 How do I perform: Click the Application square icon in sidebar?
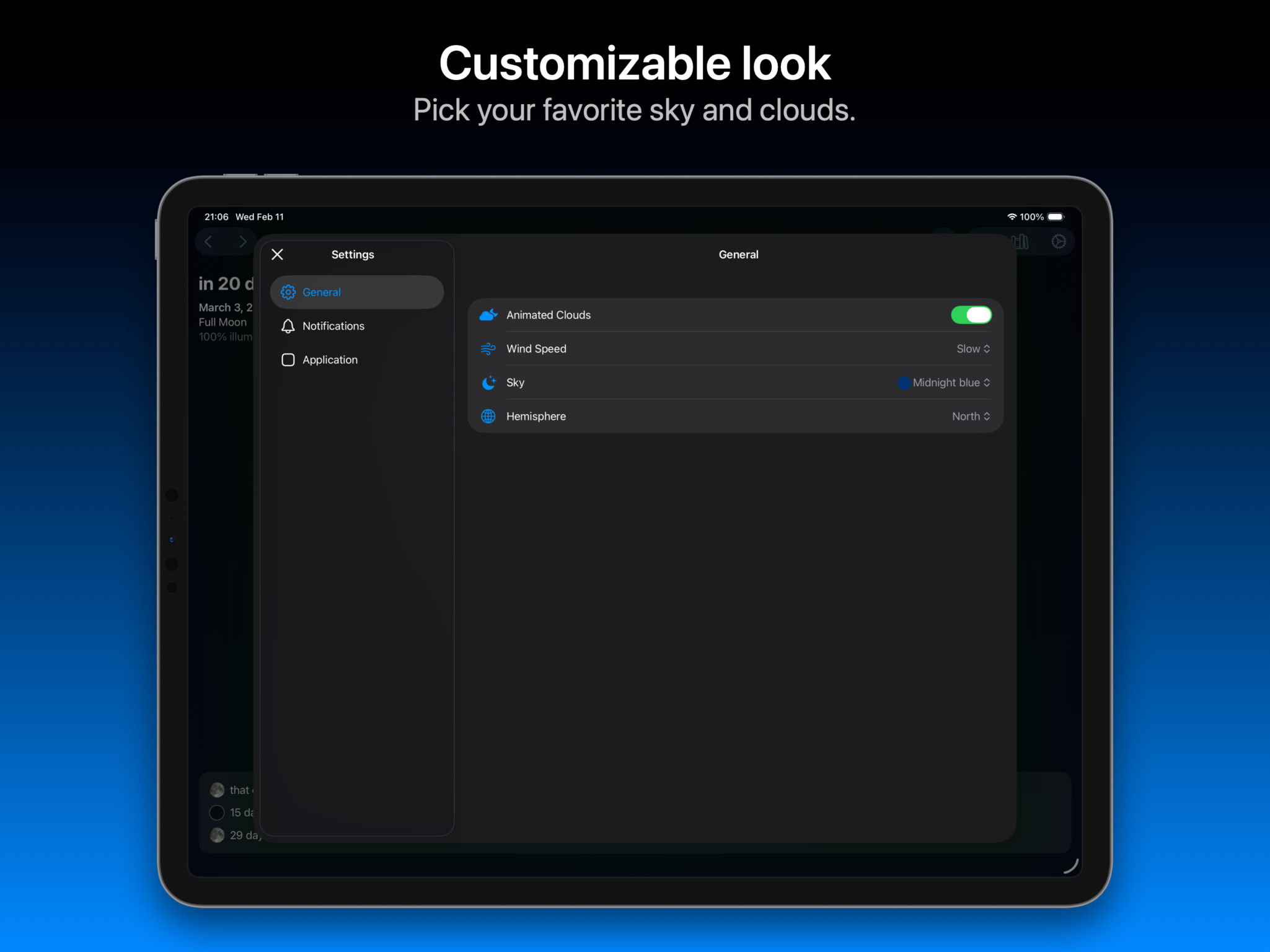coord(288,360)
